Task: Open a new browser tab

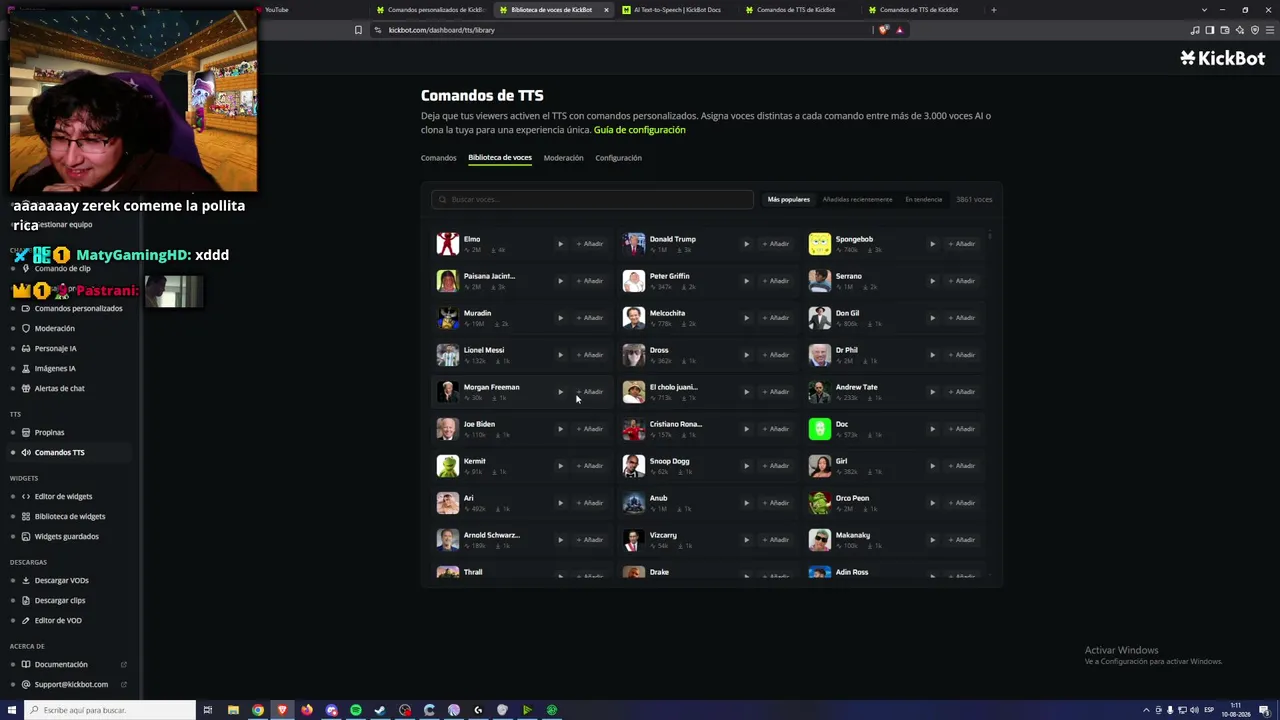Action: [x=993, y=10]
